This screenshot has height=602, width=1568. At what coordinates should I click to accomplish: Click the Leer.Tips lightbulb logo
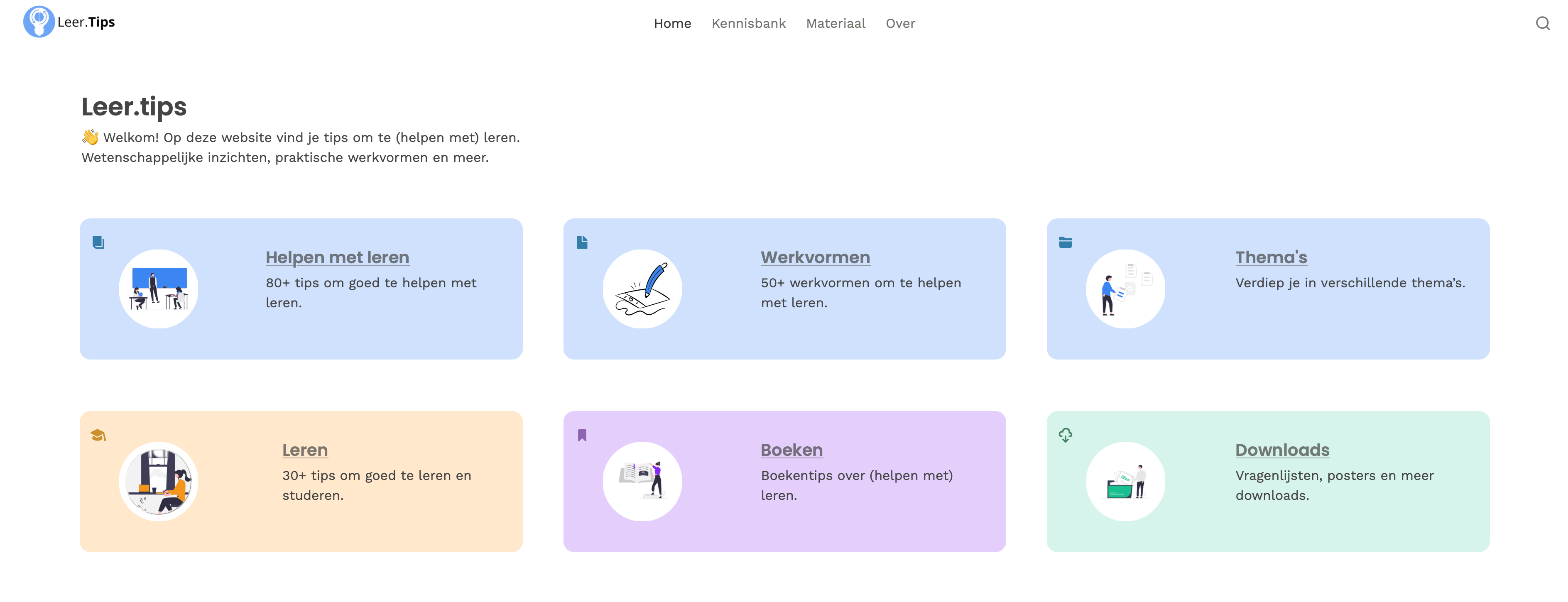click(x=38, y=22)
